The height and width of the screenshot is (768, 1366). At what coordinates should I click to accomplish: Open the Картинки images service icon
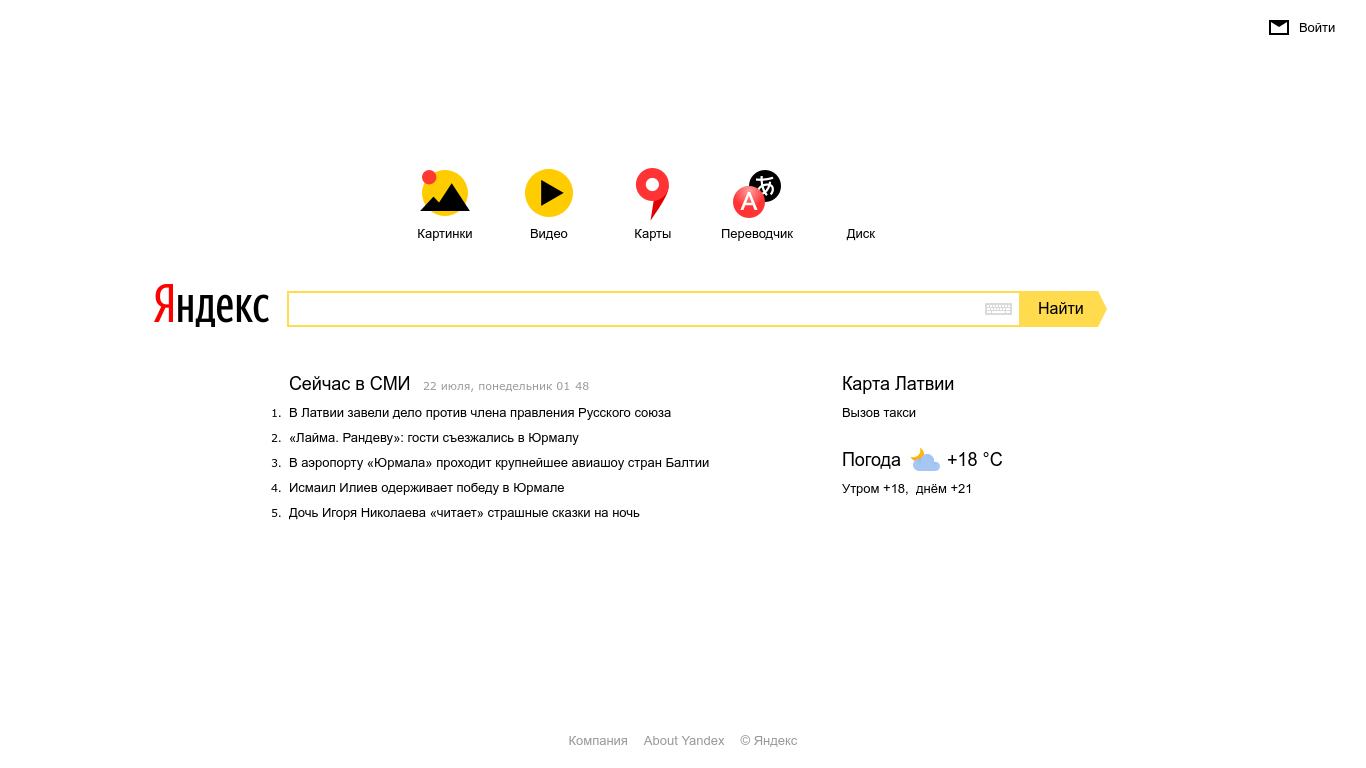coord(445,193)
